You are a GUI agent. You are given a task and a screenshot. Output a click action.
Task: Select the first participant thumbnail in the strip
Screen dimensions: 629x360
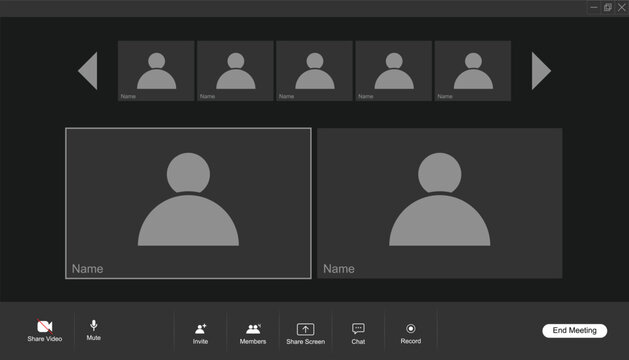[x=156, y=71]
